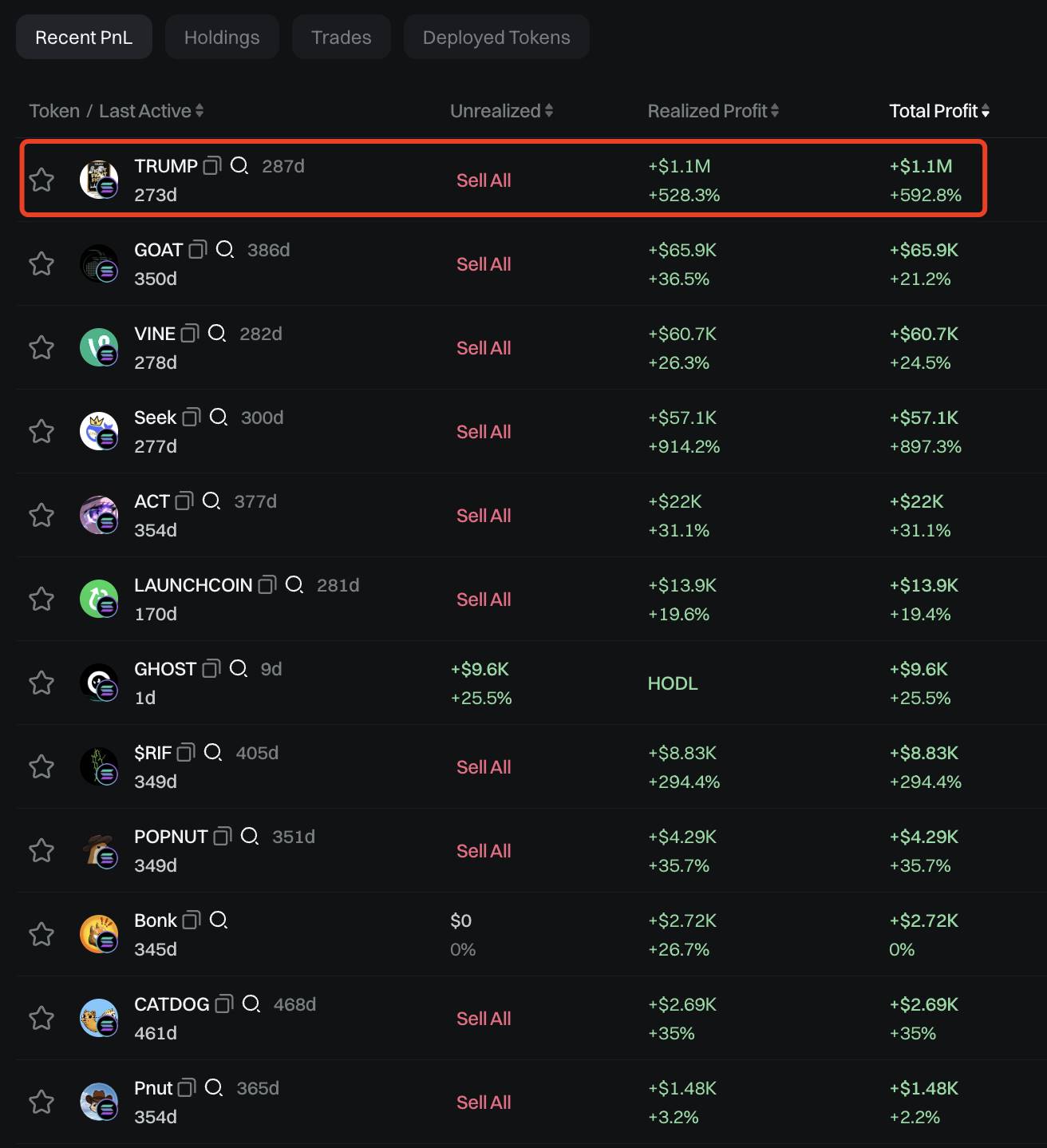Copy the Bonk token address
The image size is (1047, 1148).
coord(192,920)
